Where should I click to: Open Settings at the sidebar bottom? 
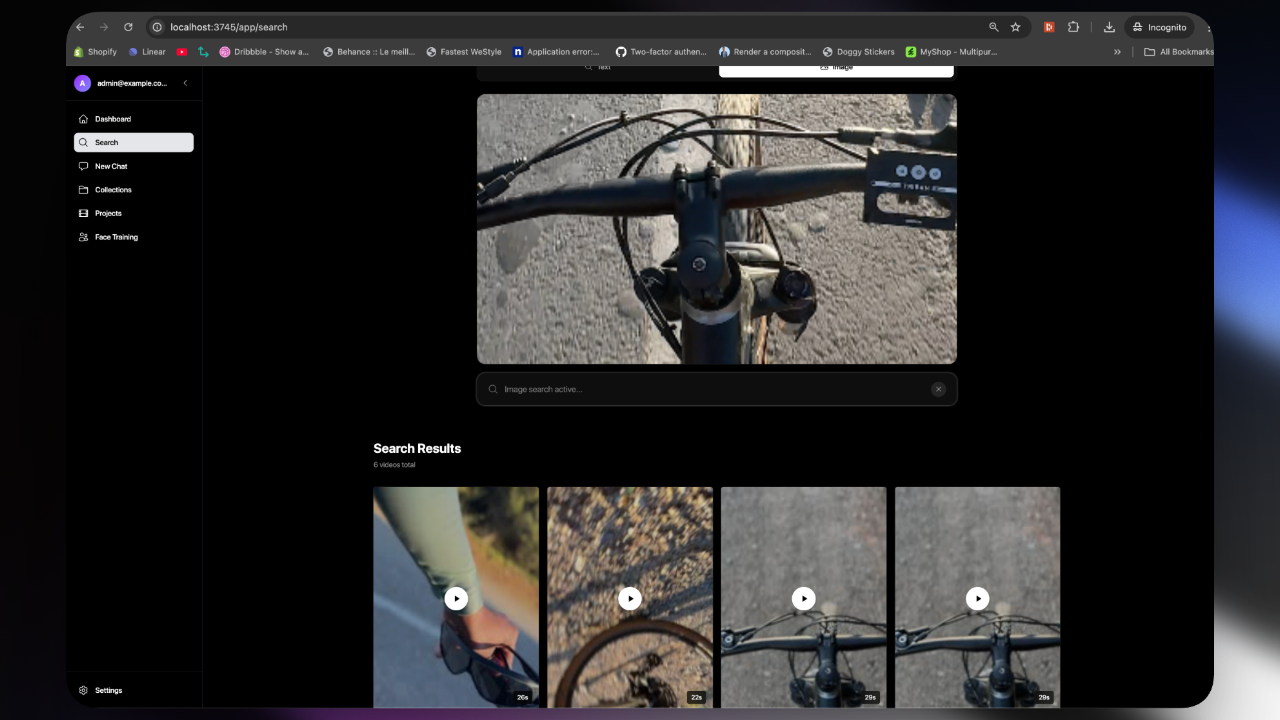point(133,690)
